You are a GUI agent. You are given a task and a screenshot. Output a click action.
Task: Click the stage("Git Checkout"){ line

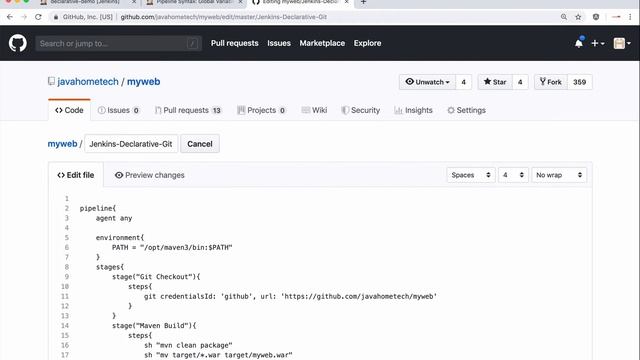156,277
